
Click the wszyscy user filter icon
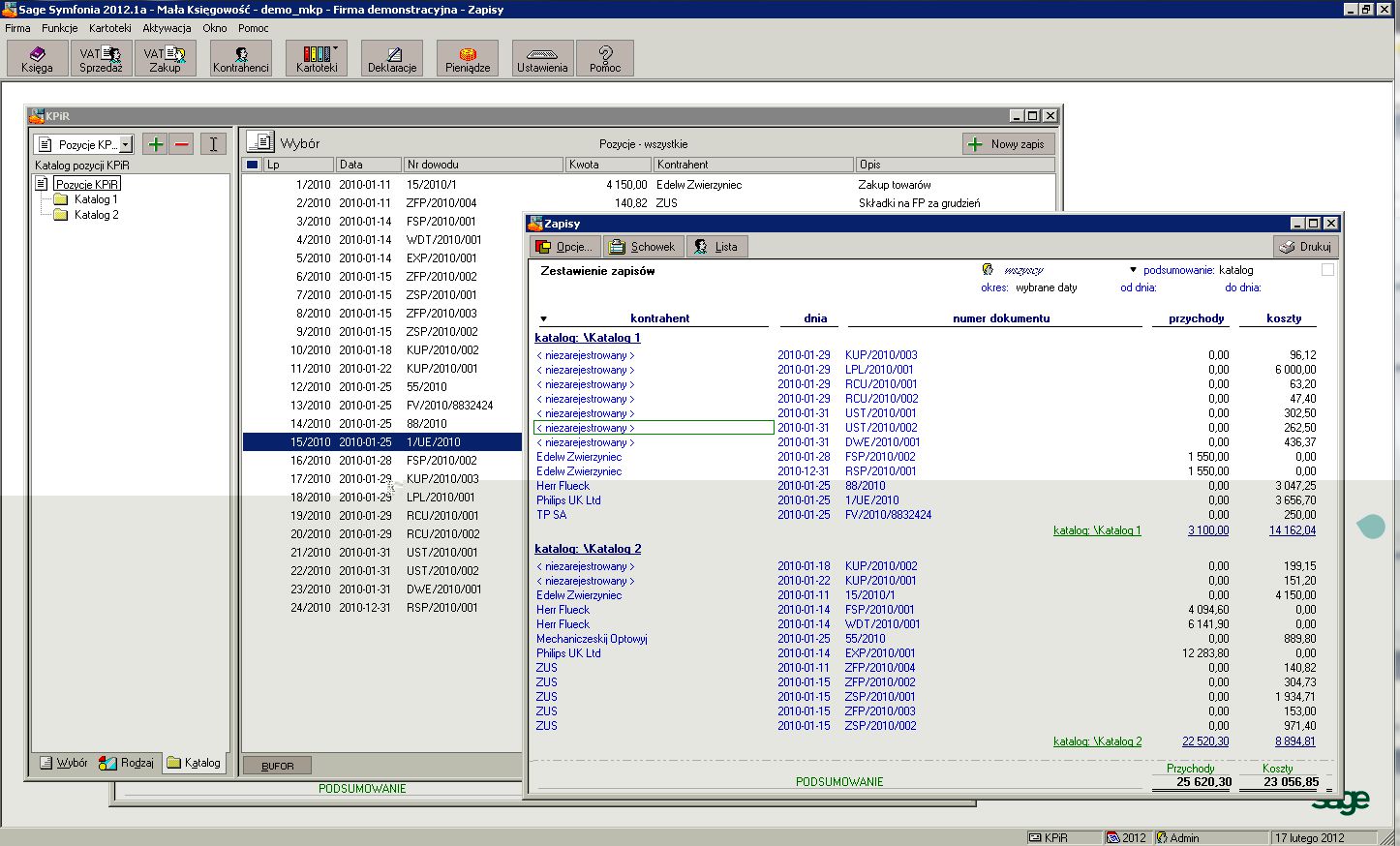point(988,270)
